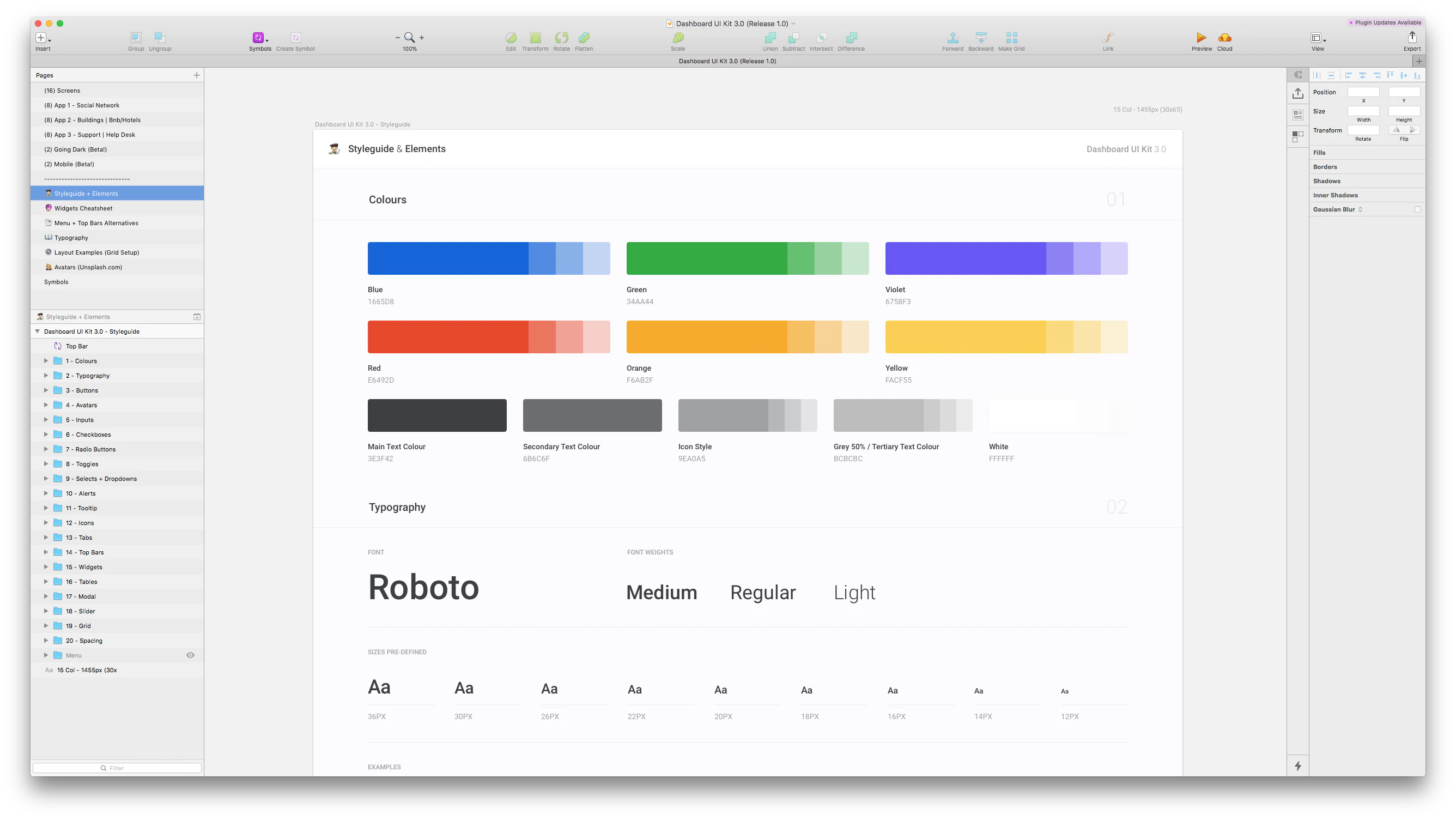1456x820 pixels.
Task: Switch to App 1 - Social Network page
Action: tap(117, 105)
